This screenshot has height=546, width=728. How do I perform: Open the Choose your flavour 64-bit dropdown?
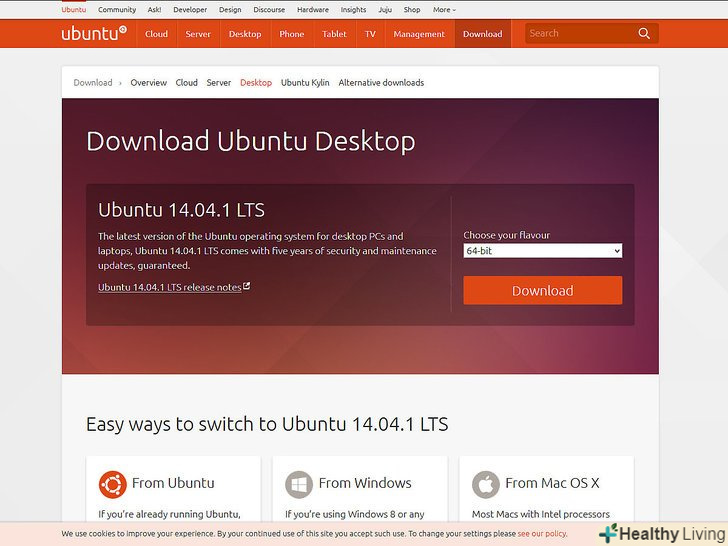[x=543, y=251]
